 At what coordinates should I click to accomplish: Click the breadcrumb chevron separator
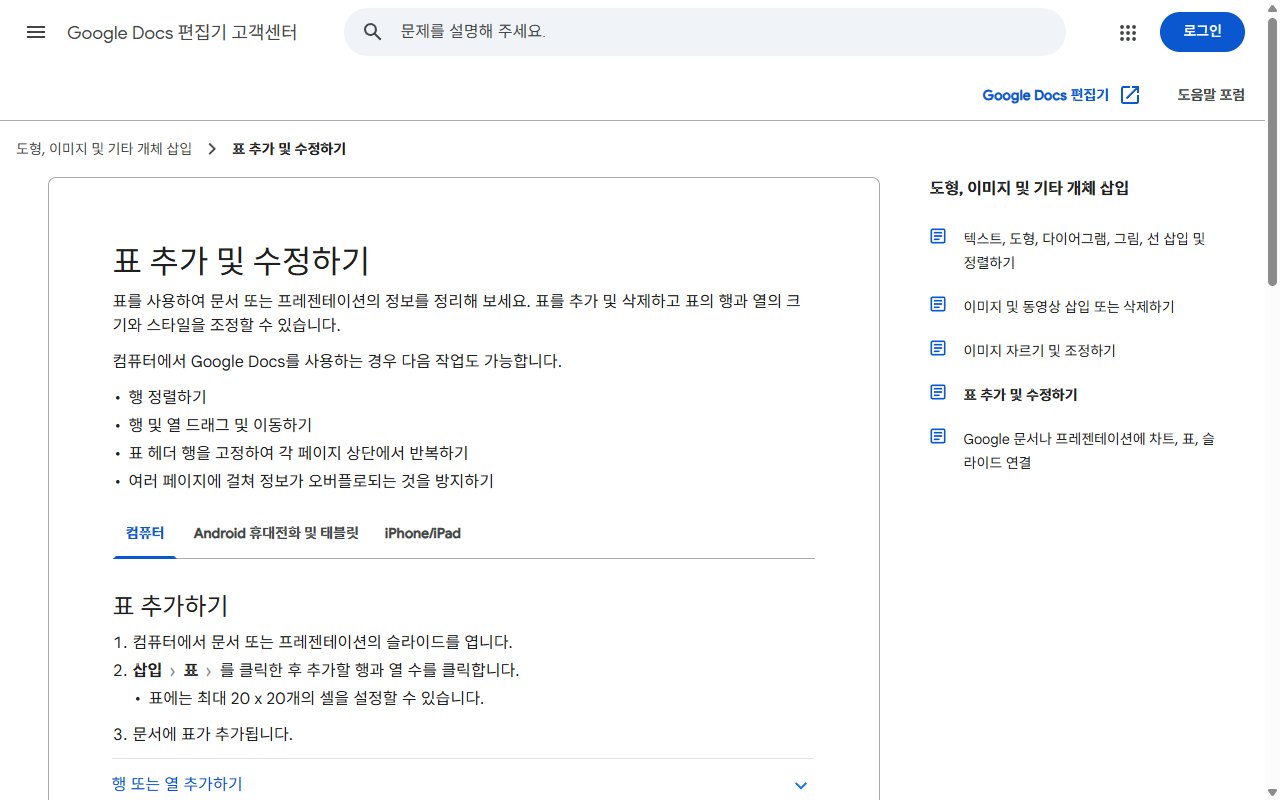[212, 149]
